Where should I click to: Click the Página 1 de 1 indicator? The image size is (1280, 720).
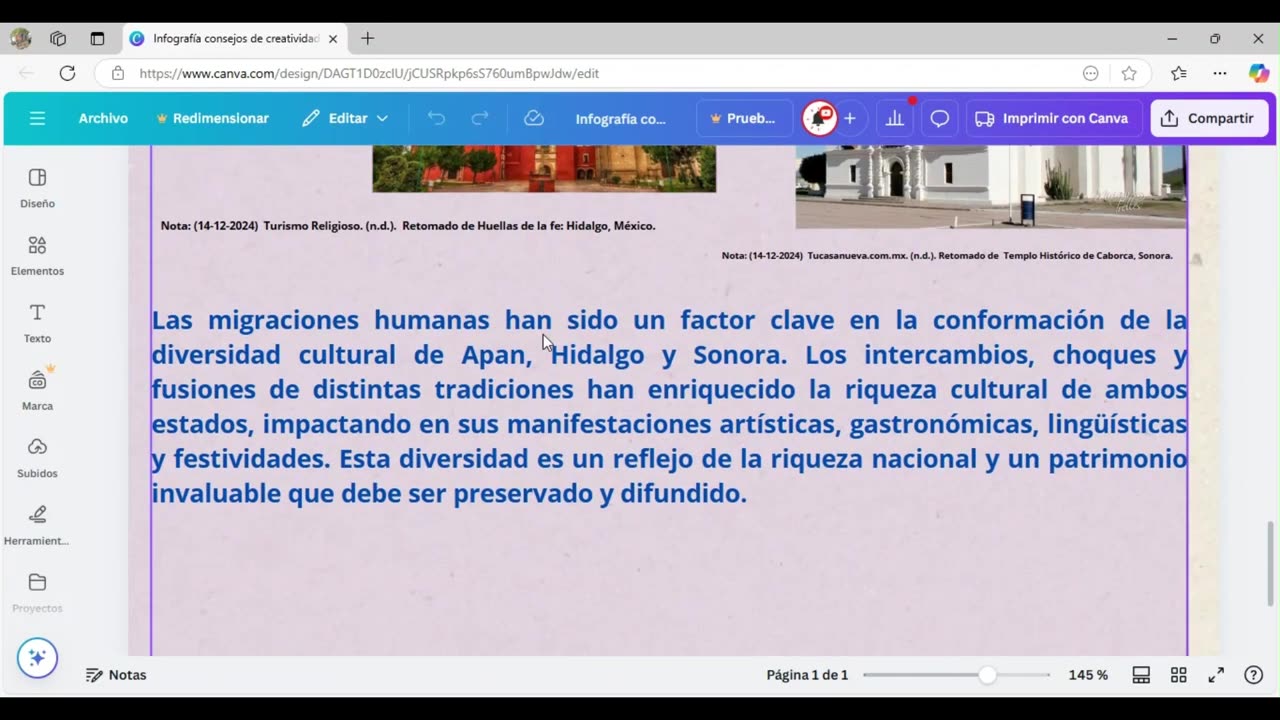807,675
